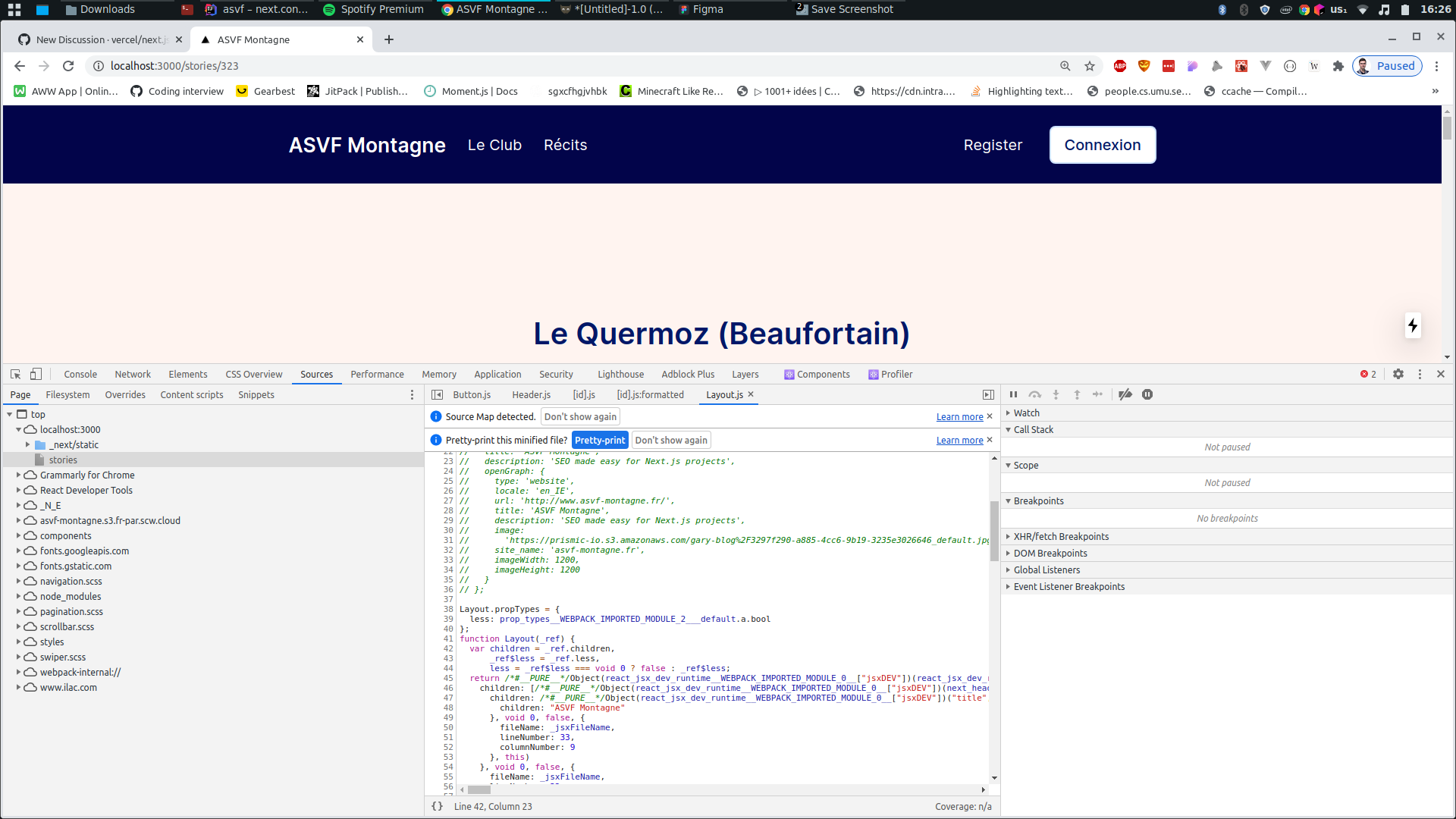Click the step over function icon
Screen dimensions: 1456x819
pos(1034,394)
